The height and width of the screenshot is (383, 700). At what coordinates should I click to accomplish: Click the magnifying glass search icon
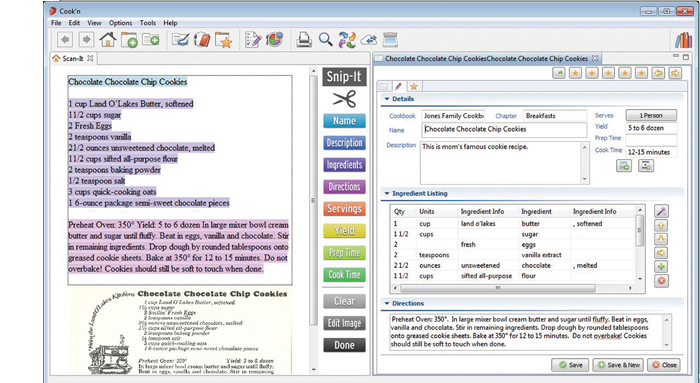325,40
